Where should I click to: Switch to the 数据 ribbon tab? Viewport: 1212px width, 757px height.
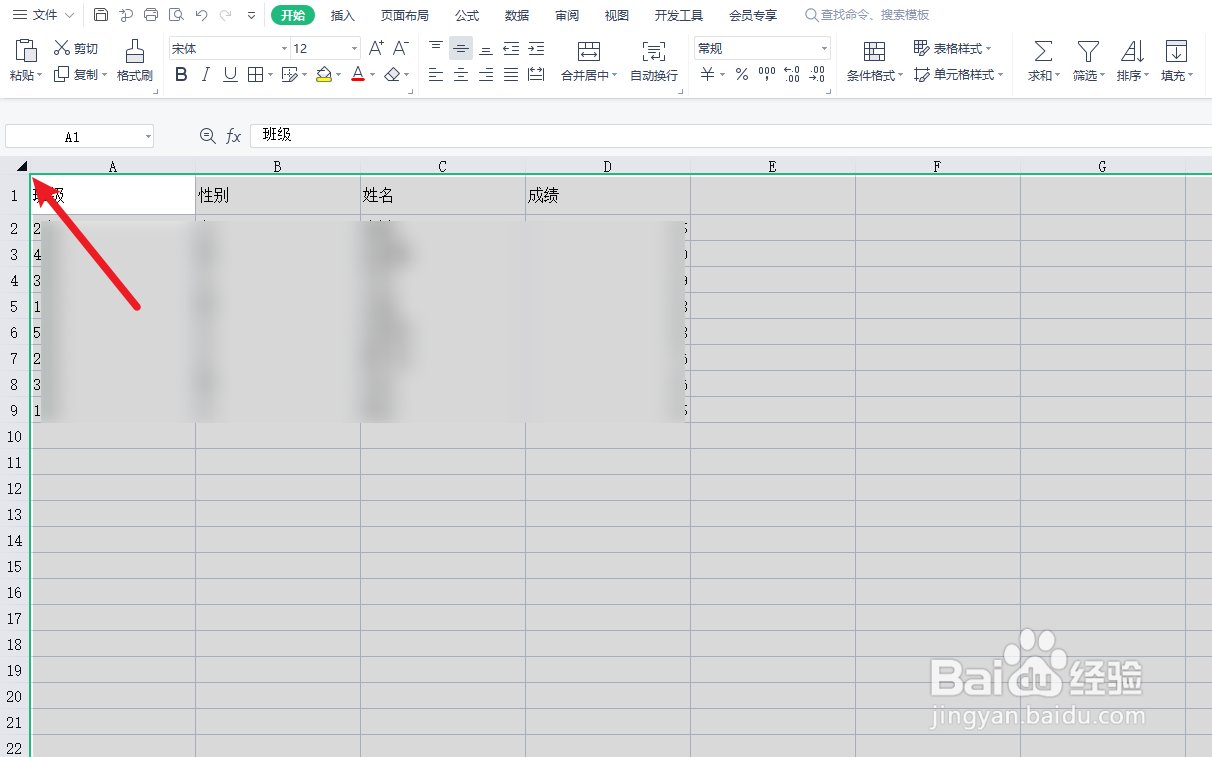(x=517, y=15)
